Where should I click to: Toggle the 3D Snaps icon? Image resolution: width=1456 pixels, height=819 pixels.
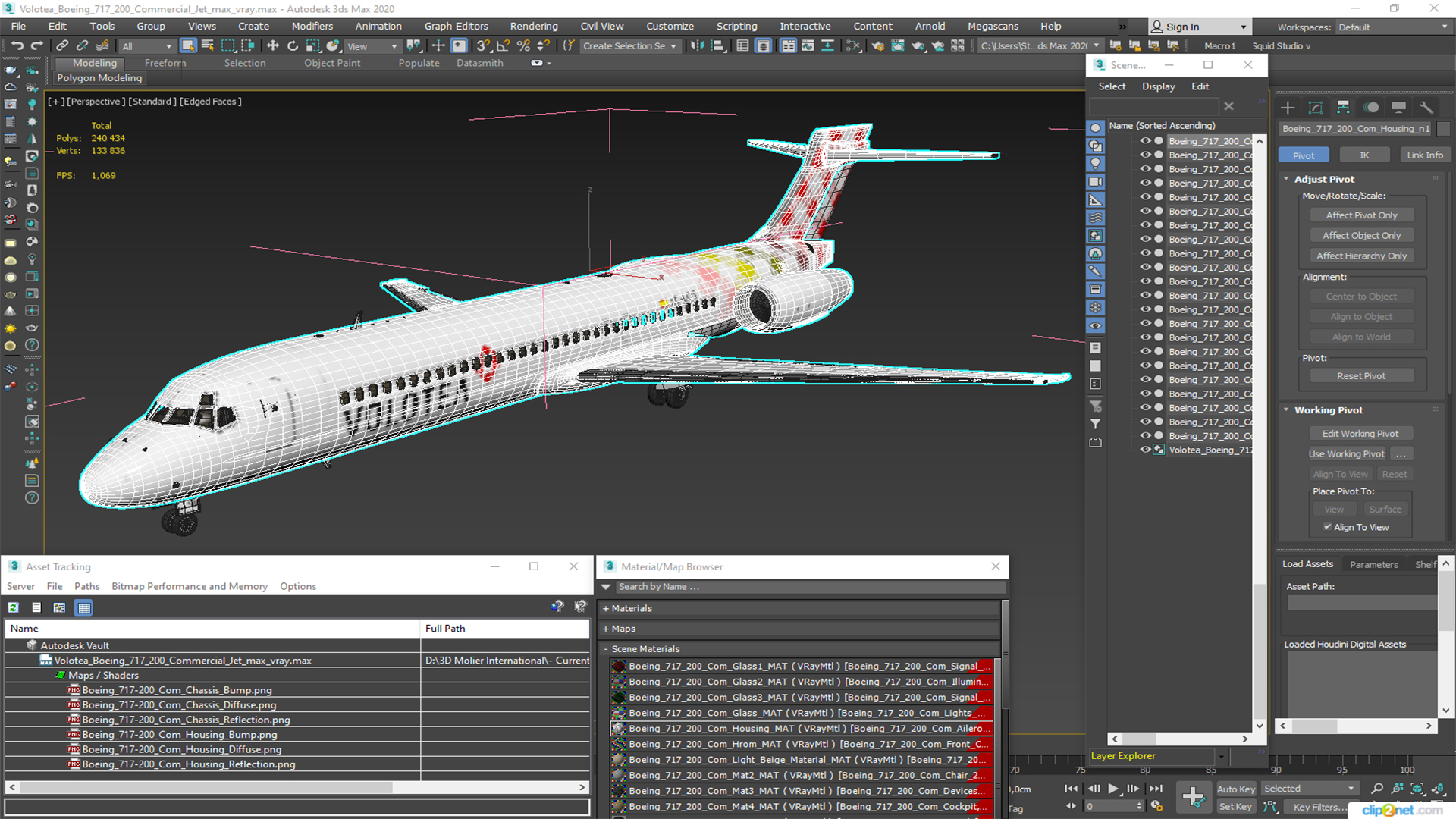click(x=483, y=45)
